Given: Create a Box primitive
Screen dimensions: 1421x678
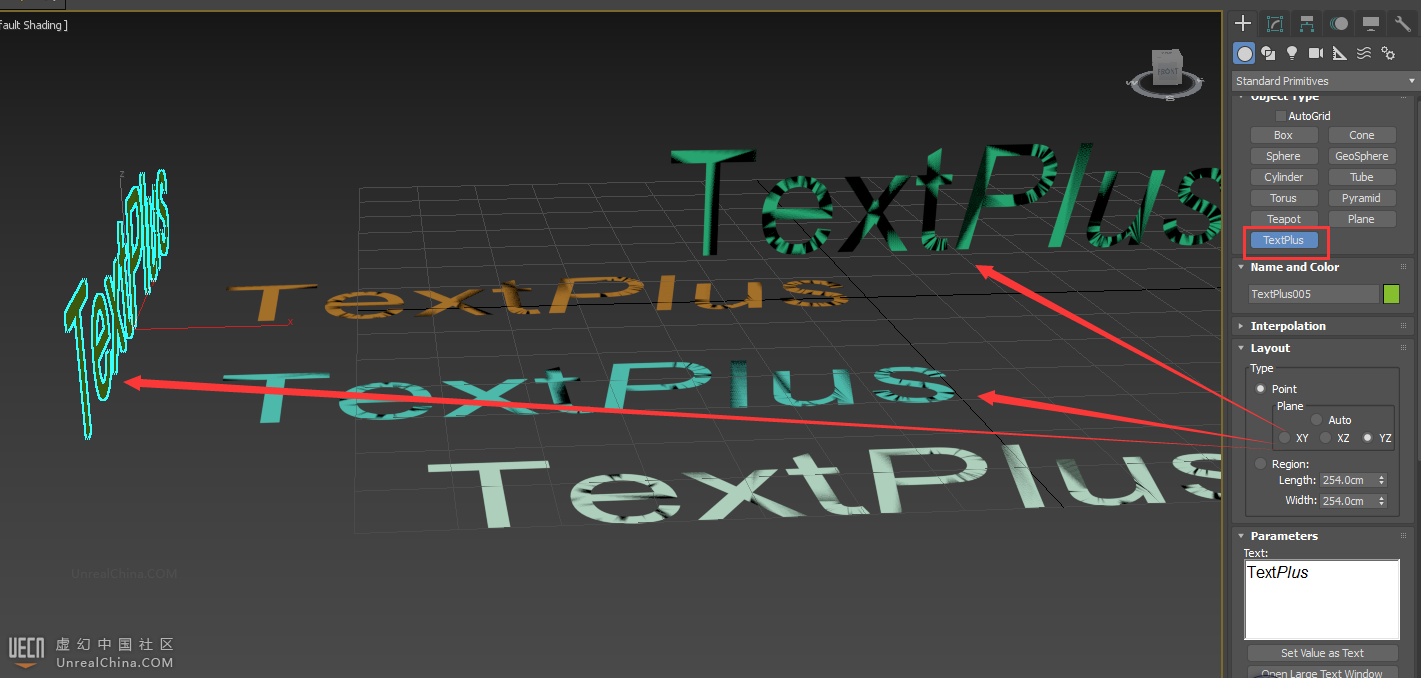Looking at the screenshot, I should click(1283, 135).
